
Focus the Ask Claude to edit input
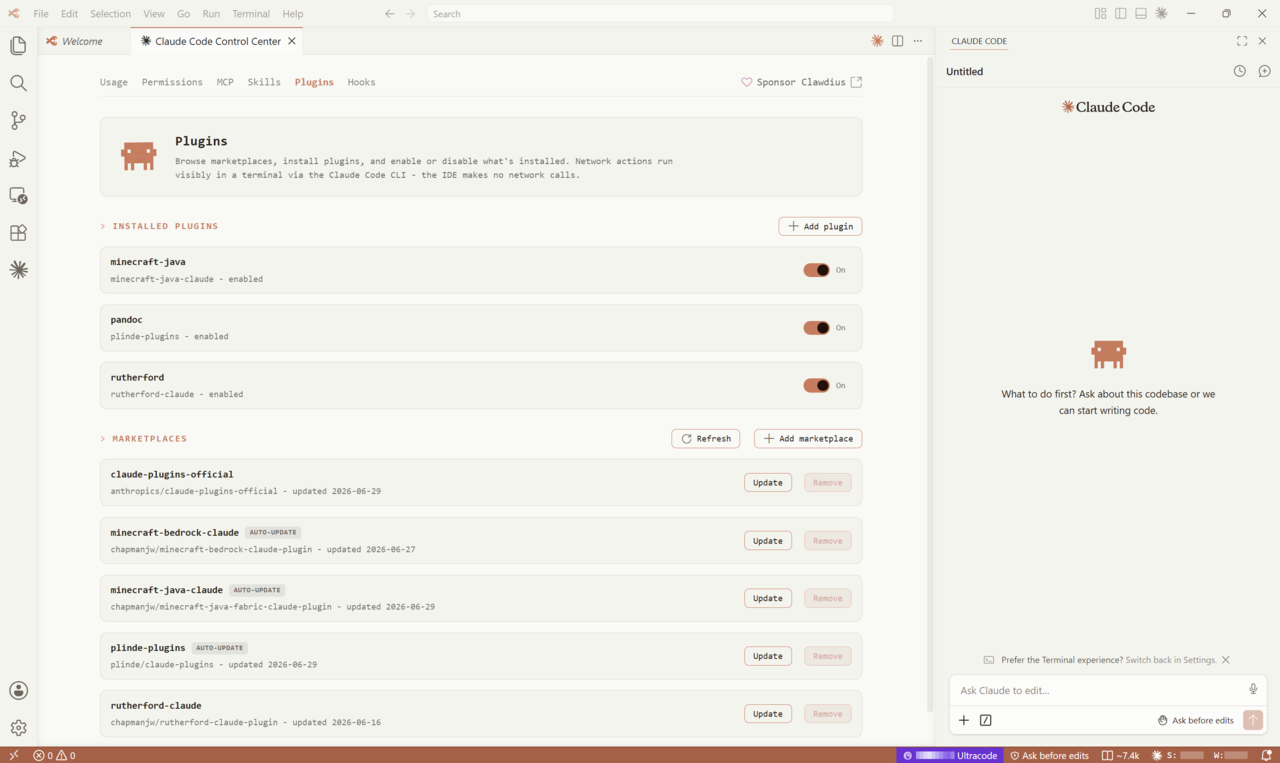(x=1100, y=690)
